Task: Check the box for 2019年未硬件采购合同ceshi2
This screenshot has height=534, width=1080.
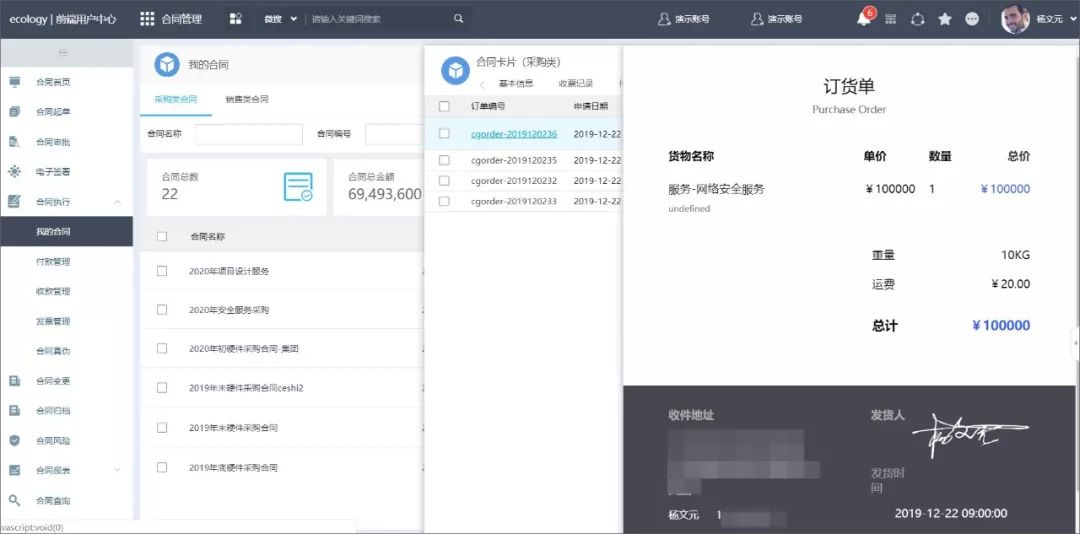Action: click(x=162, y=388)
